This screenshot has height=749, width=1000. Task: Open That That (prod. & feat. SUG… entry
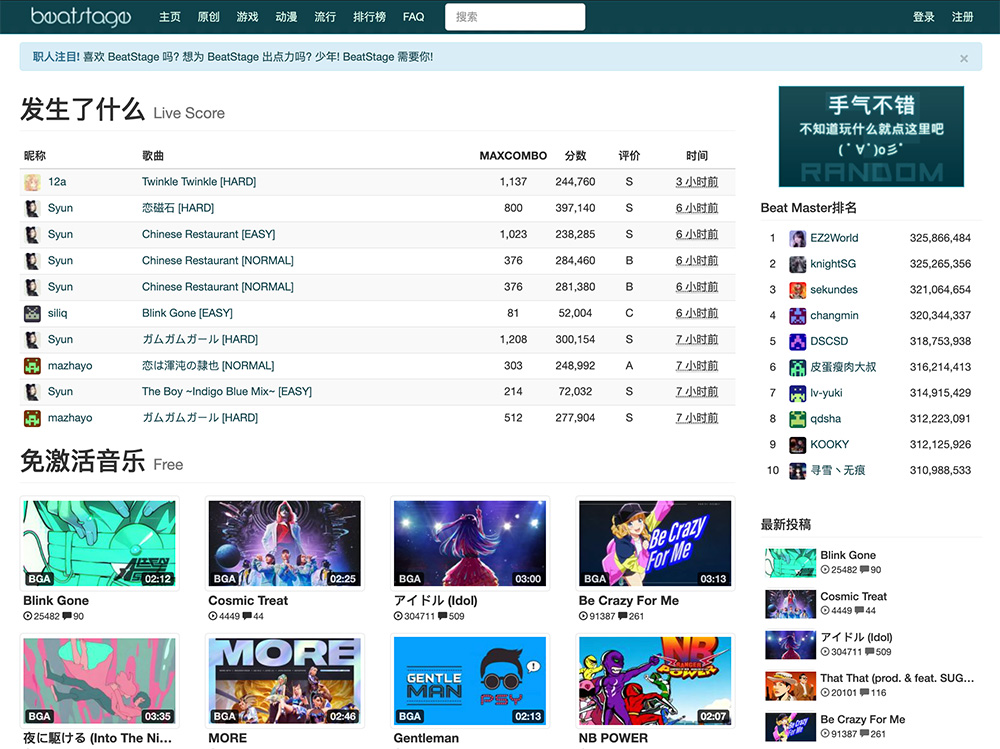(897, 678)
